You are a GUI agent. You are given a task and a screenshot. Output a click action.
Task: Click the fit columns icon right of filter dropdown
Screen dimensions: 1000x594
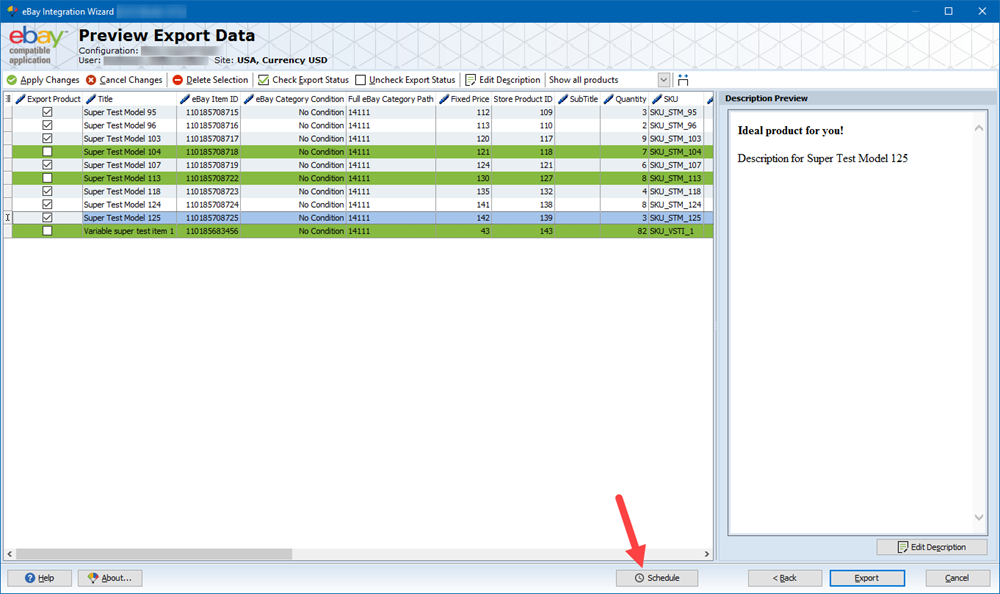coord(683,80)
